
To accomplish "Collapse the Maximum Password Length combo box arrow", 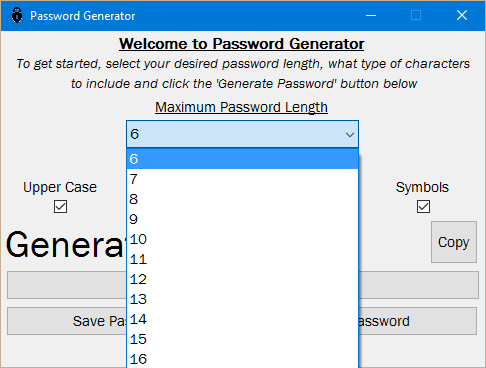I will (x=350, y=134).
